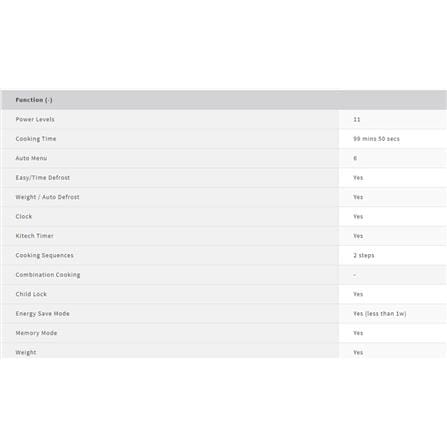Click the Cooking Time label
This screenshot has height=447, width=447.
(x=36, y=139)
